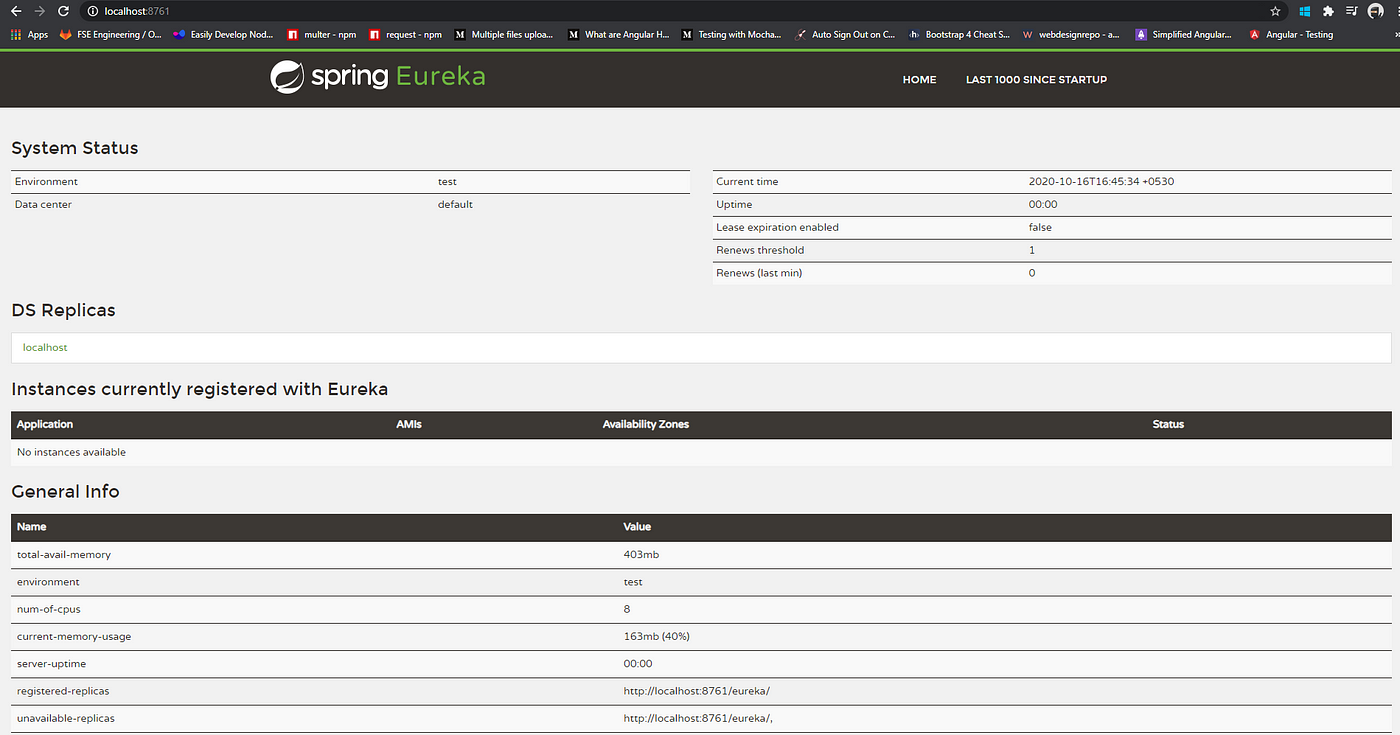Click the browser back arrow
Screen dimensions: 1400x735
click(x=16, y=11)
